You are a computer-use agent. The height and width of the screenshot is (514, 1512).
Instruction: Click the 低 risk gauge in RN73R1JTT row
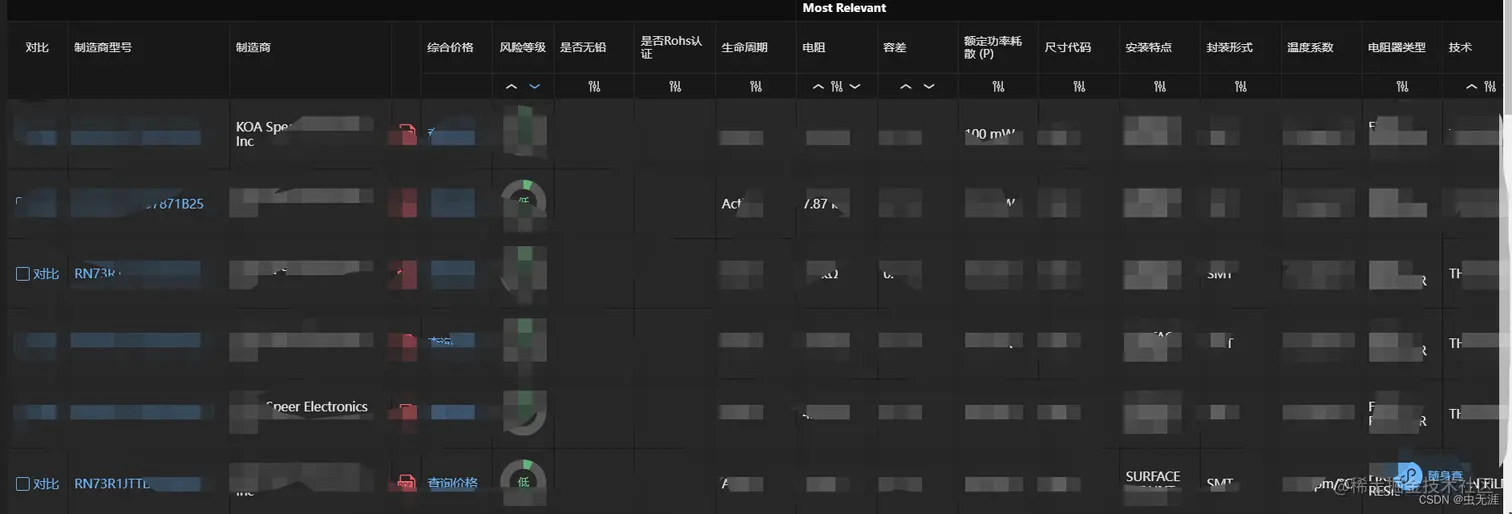coord(524,481)
